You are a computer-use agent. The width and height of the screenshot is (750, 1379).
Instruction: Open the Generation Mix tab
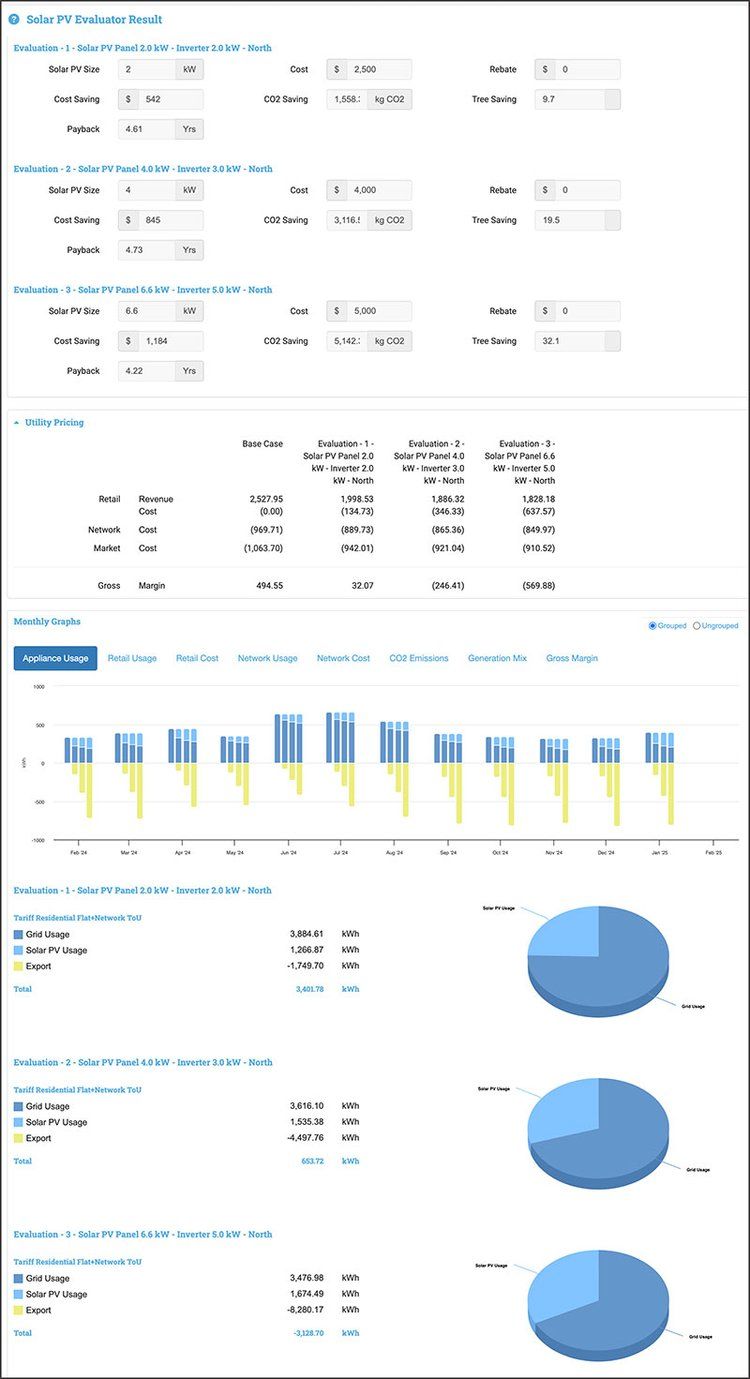coord(497,658)
